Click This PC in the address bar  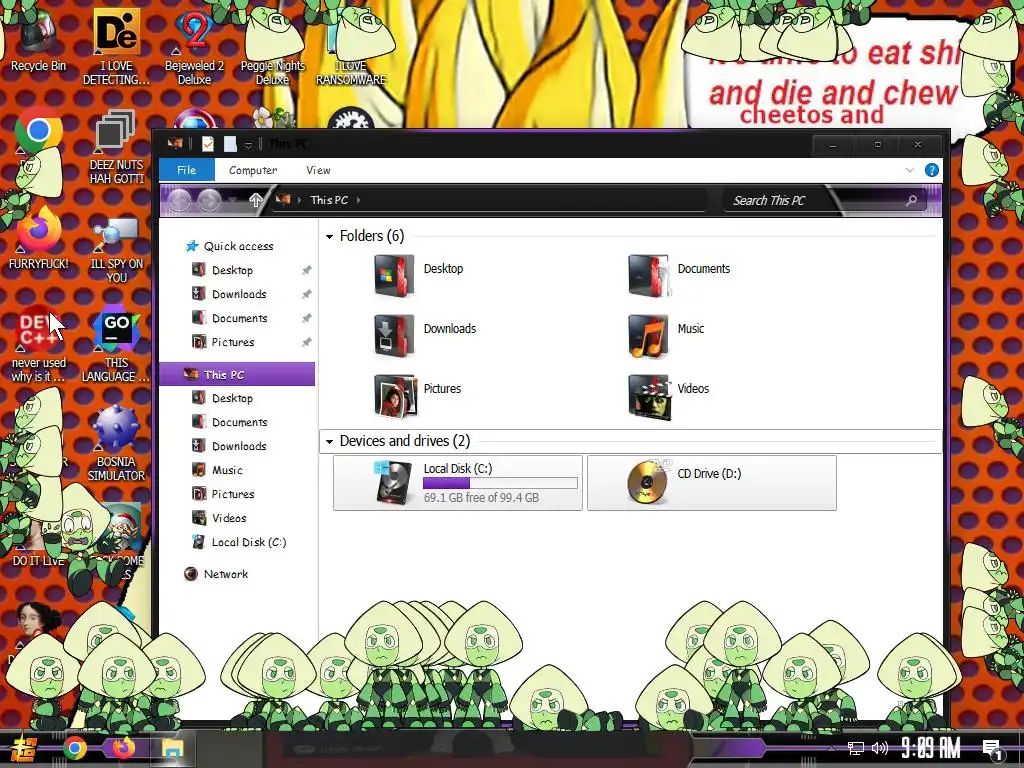(x=328, y=200)
